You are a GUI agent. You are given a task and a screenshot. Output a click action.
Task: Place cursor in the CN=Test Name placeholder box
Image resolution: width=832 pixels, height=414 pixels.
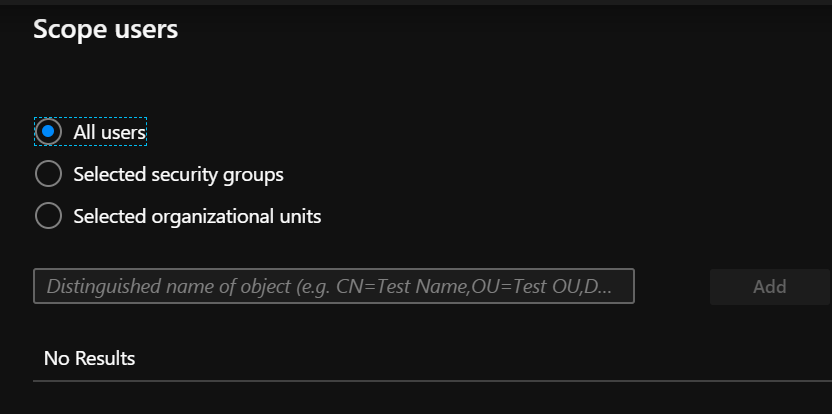(334, 286)
